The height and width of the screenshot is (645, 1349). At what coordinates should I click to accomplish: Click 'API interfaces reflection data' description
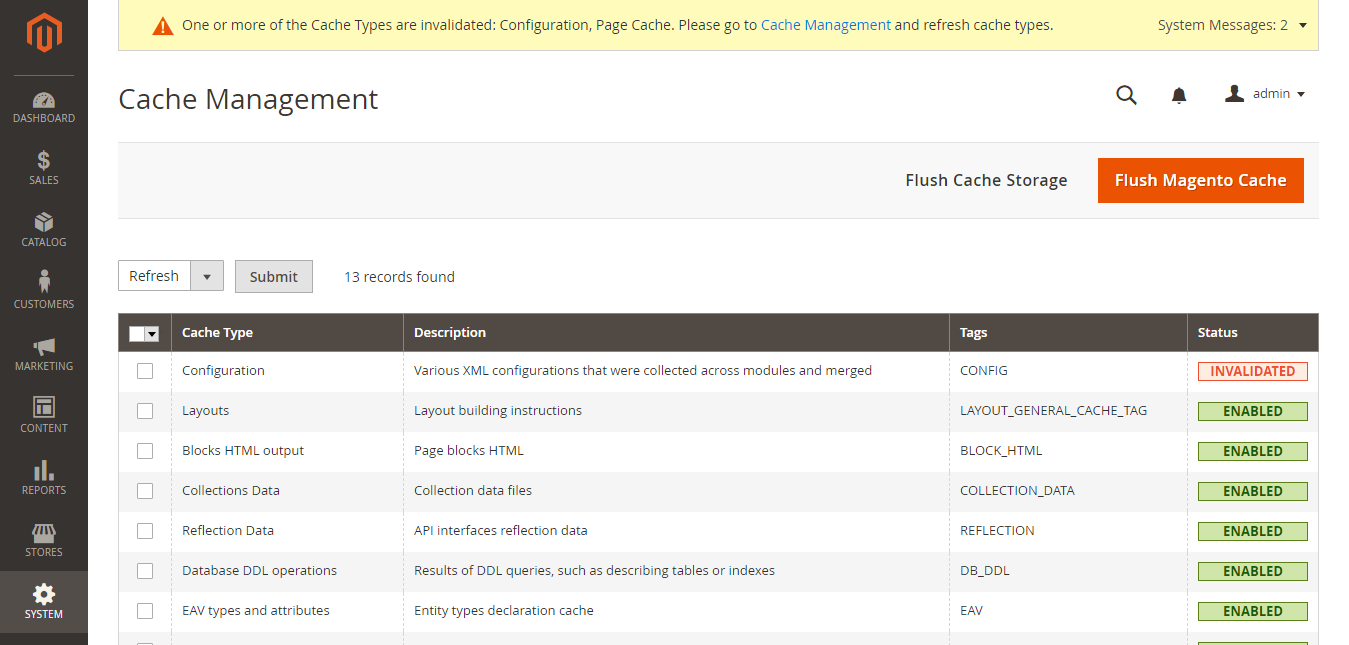point(501,531)
